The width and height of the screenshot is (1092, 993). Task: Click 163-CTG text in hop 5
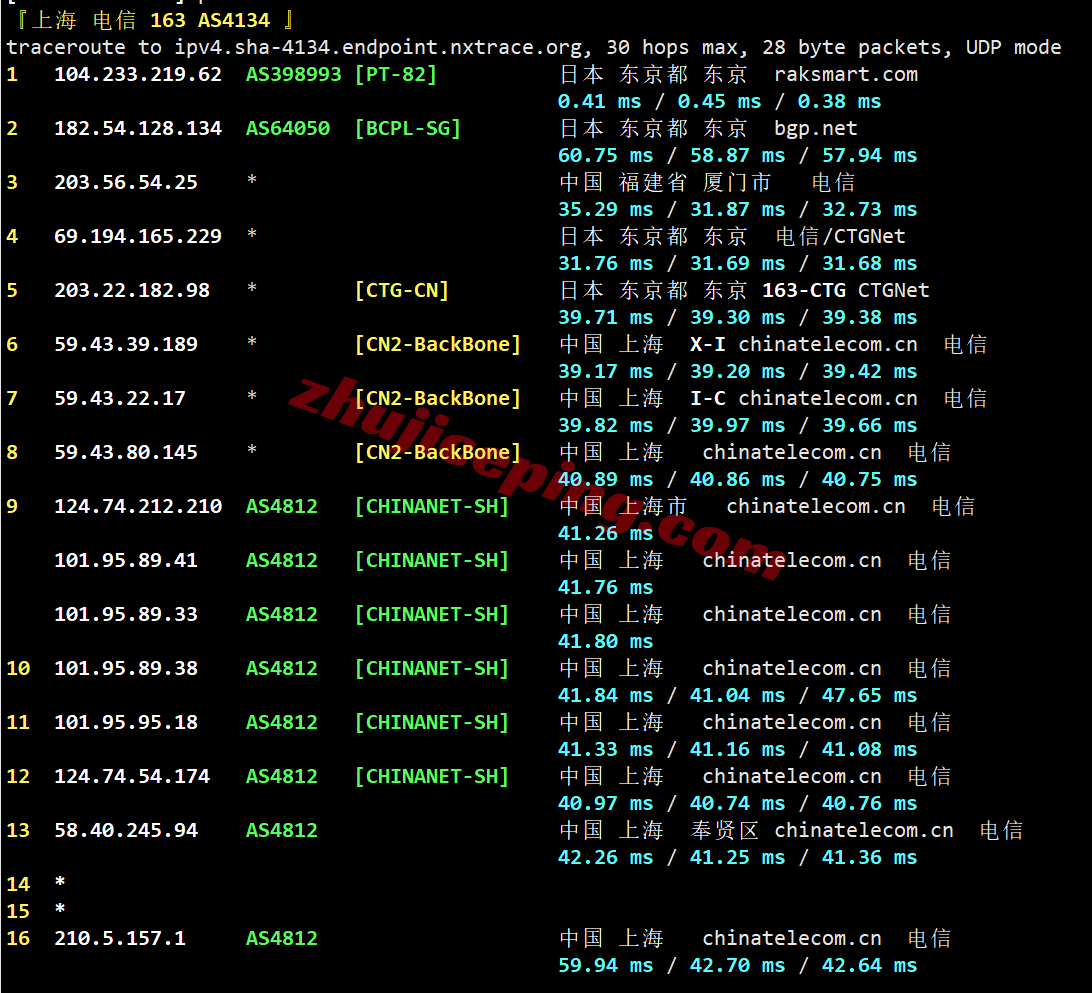pos(804,290)
